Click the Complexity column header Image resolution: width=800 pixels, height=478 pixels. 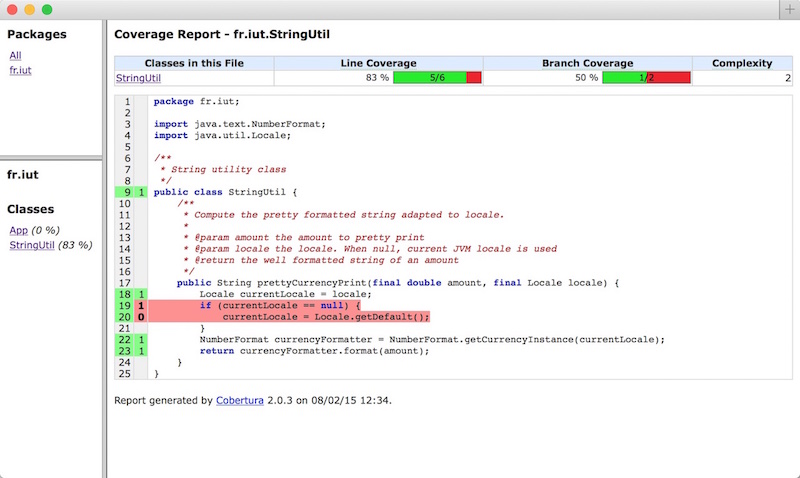coord(742,63)
